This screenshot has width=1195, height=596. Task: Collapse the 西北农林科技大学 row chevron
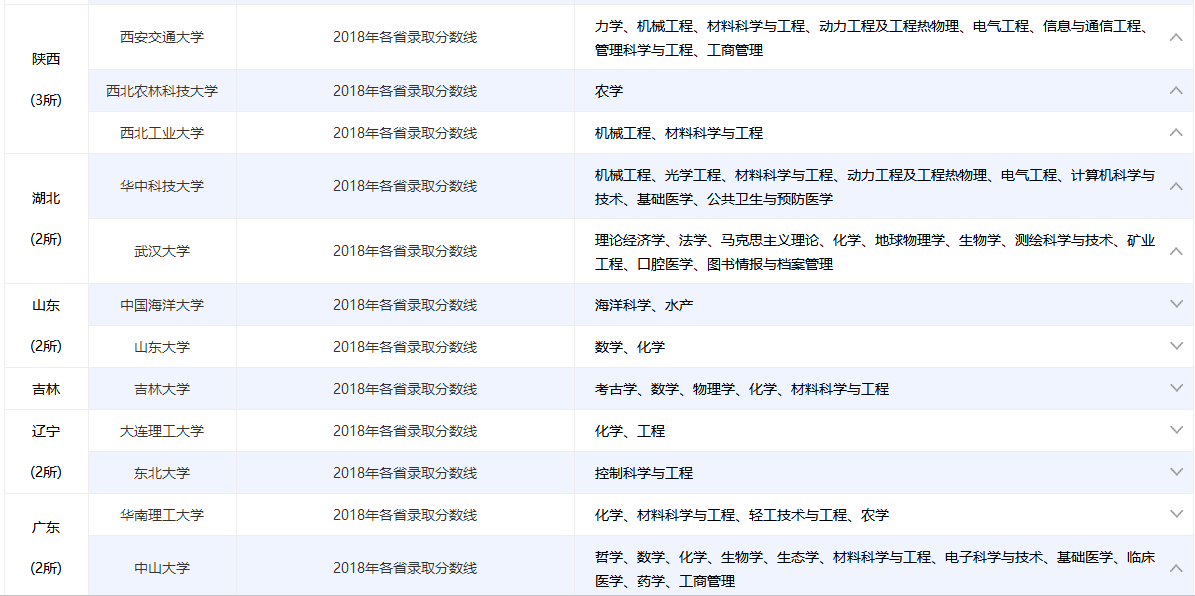[x=1175, y=91]
